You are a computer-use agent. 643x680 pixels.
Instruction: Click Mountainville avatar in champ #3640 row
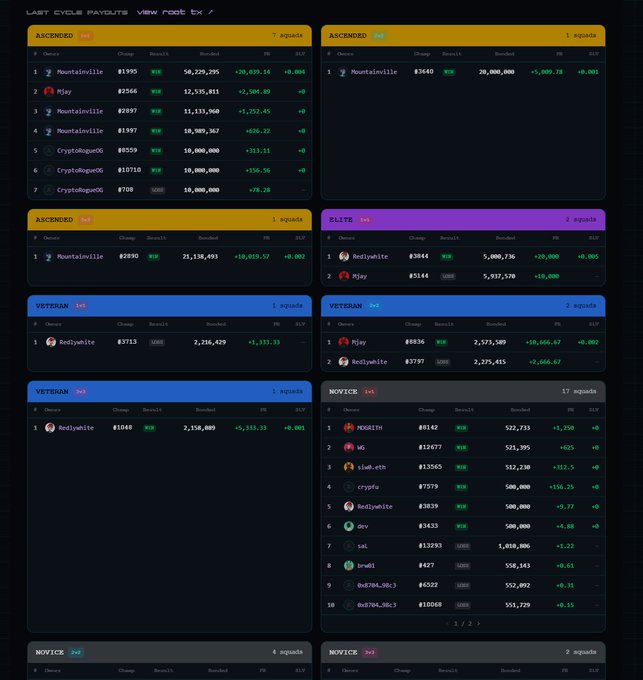pyautogui.click(x=343, y=72)
